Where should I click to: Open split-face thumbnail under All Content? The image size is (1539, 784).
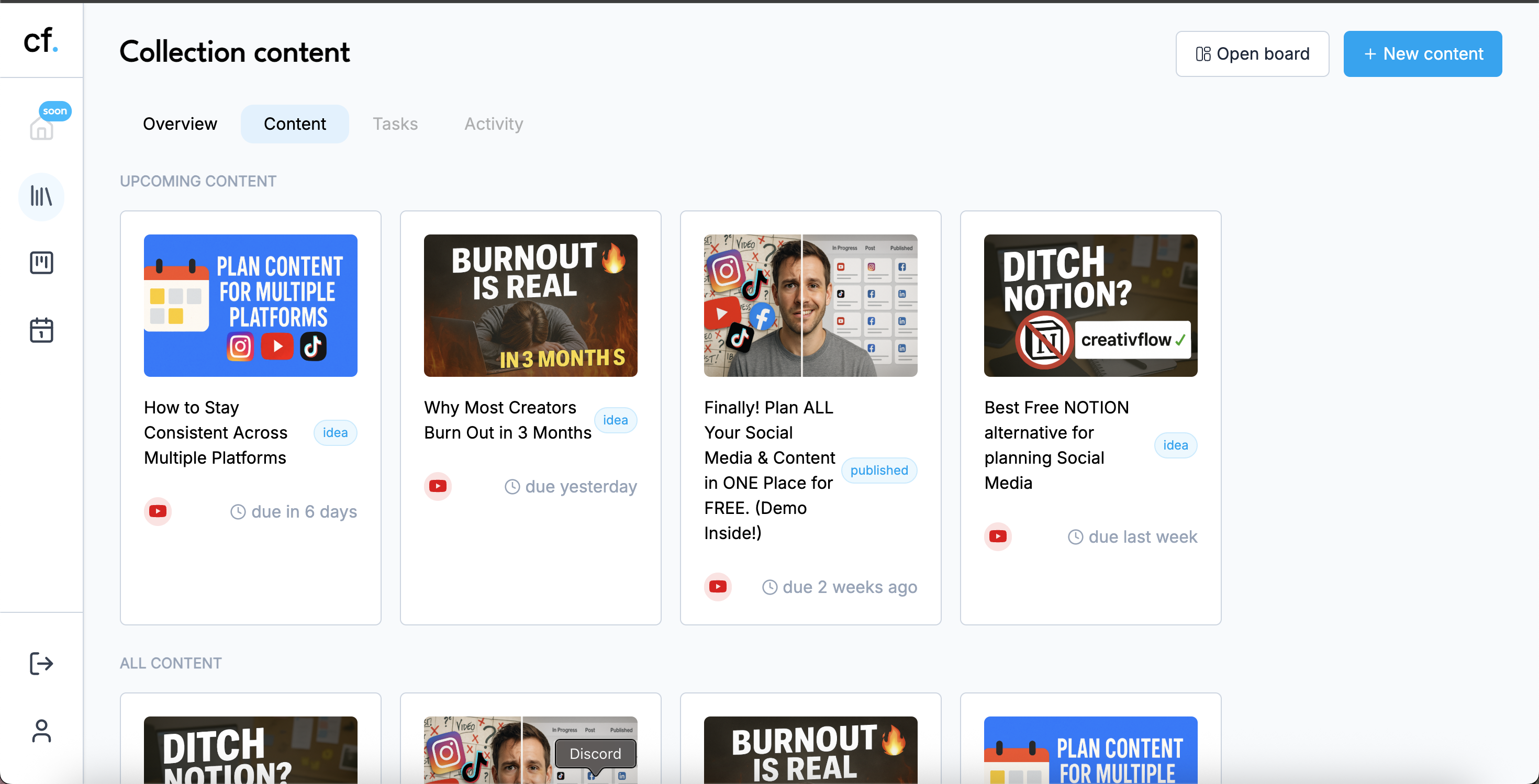tap(530, 750)
